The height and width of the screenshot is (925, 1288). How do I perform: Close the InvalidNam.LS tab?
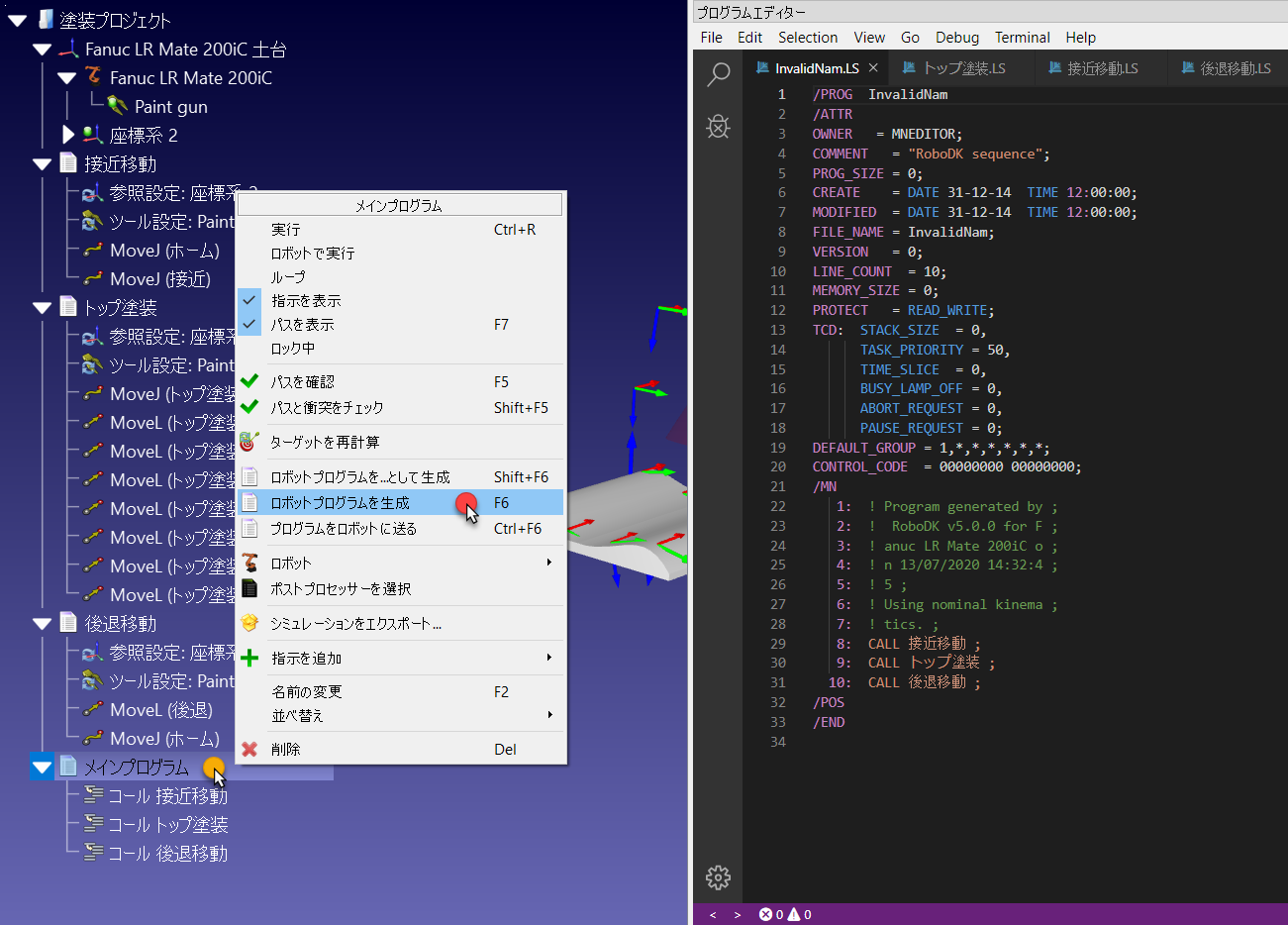coord(873,67)
